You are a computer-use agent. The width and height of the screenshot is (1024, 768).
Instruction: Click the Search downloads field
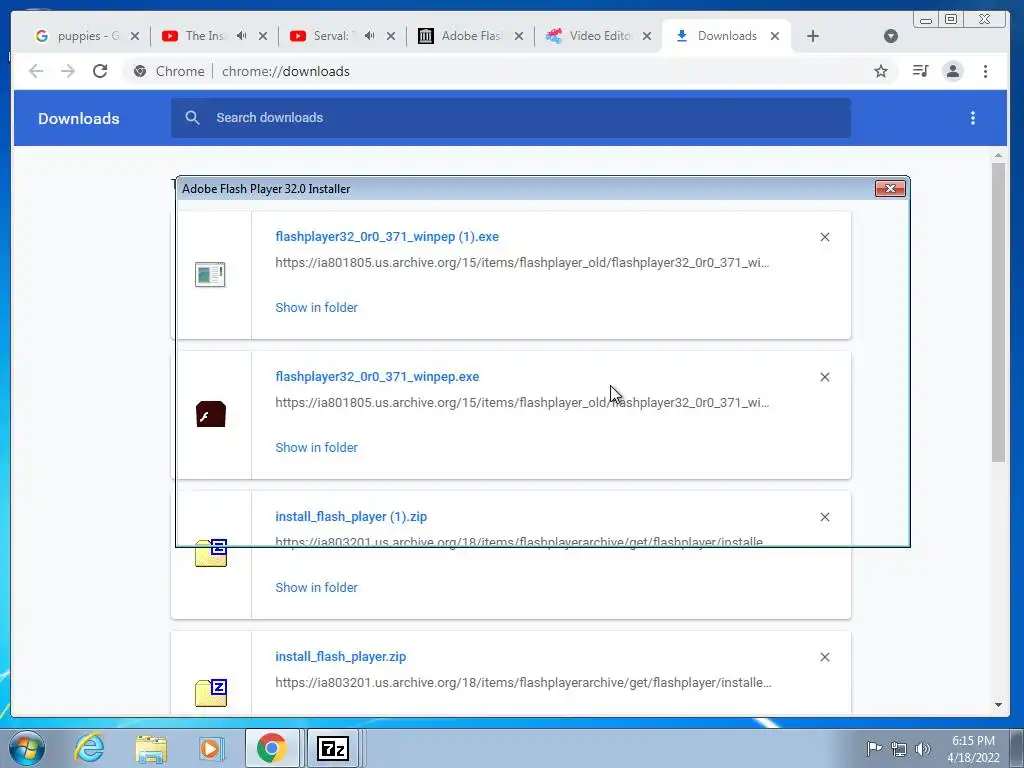pyautogui.click(x=511, y=118)
